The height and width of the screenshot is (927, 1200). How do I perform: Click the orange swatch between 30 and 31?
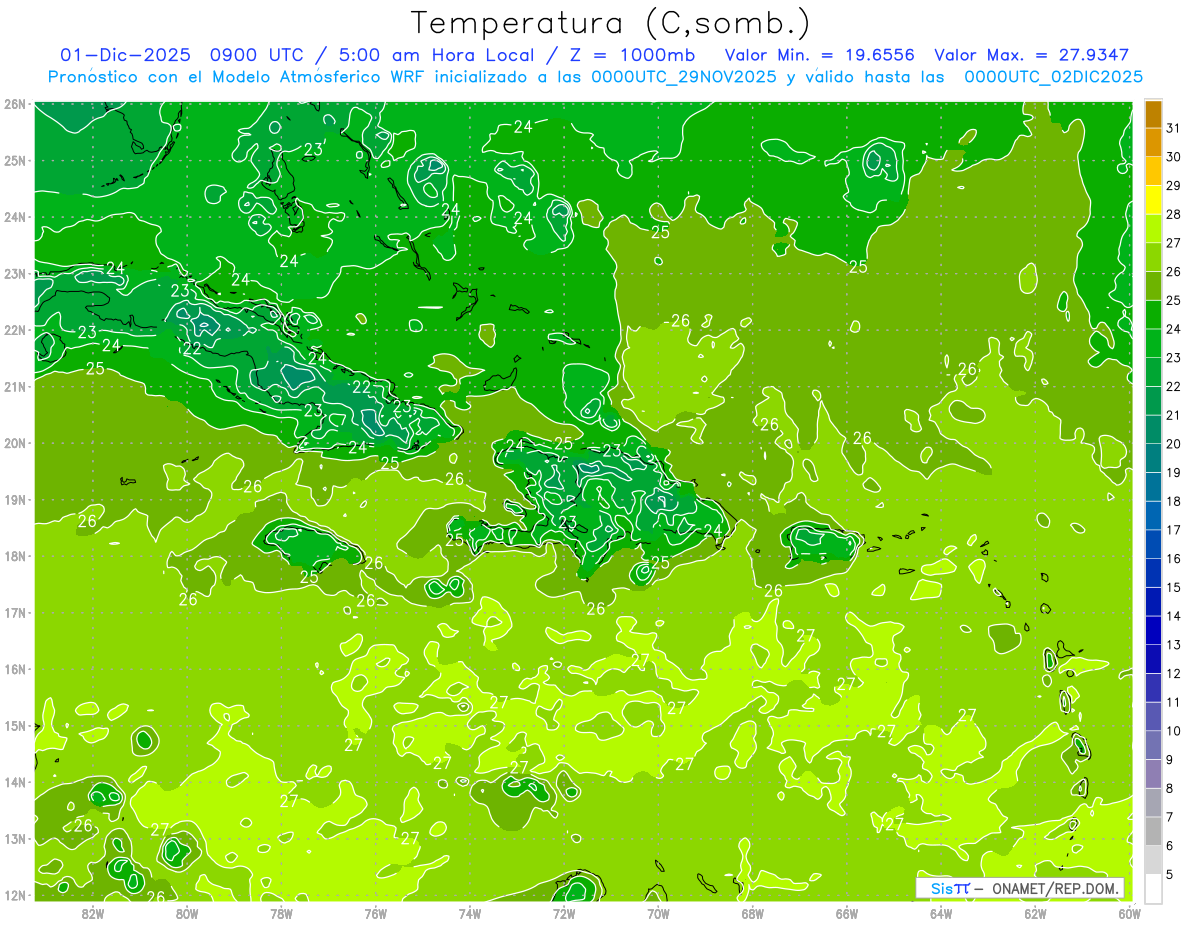tap(1153, 143)
